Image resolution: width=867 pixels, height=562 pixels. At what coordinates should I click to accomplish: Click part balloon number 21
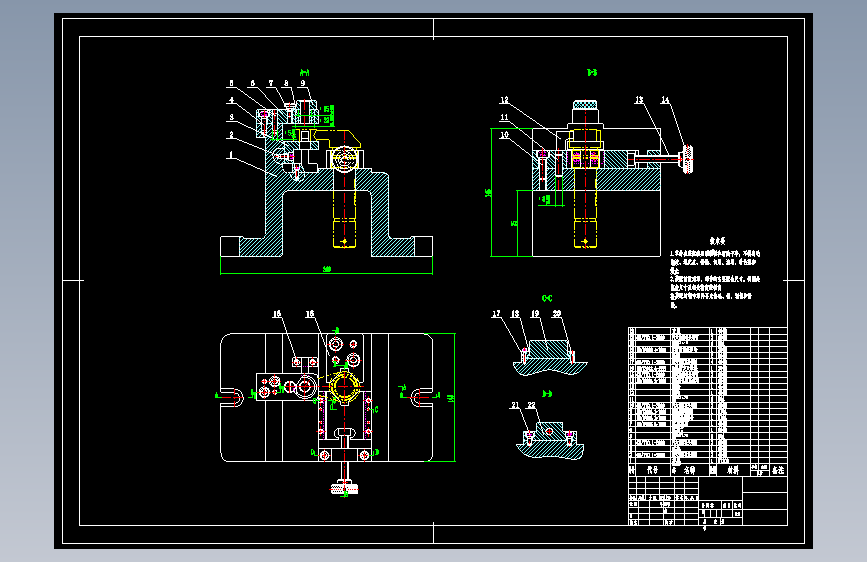click(x=515, y=405)
